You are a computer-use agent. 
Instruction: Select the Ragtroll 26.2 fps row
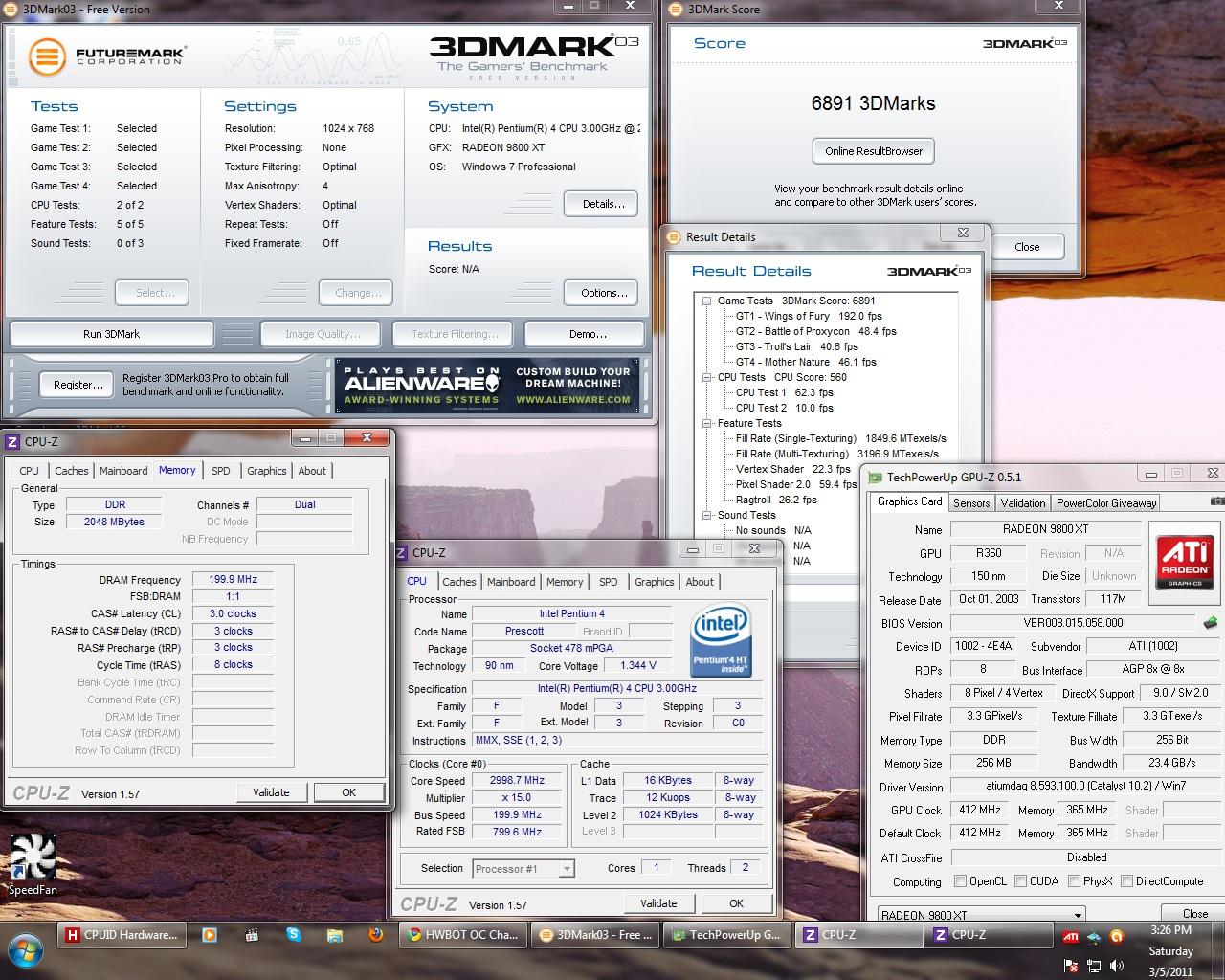776,500
